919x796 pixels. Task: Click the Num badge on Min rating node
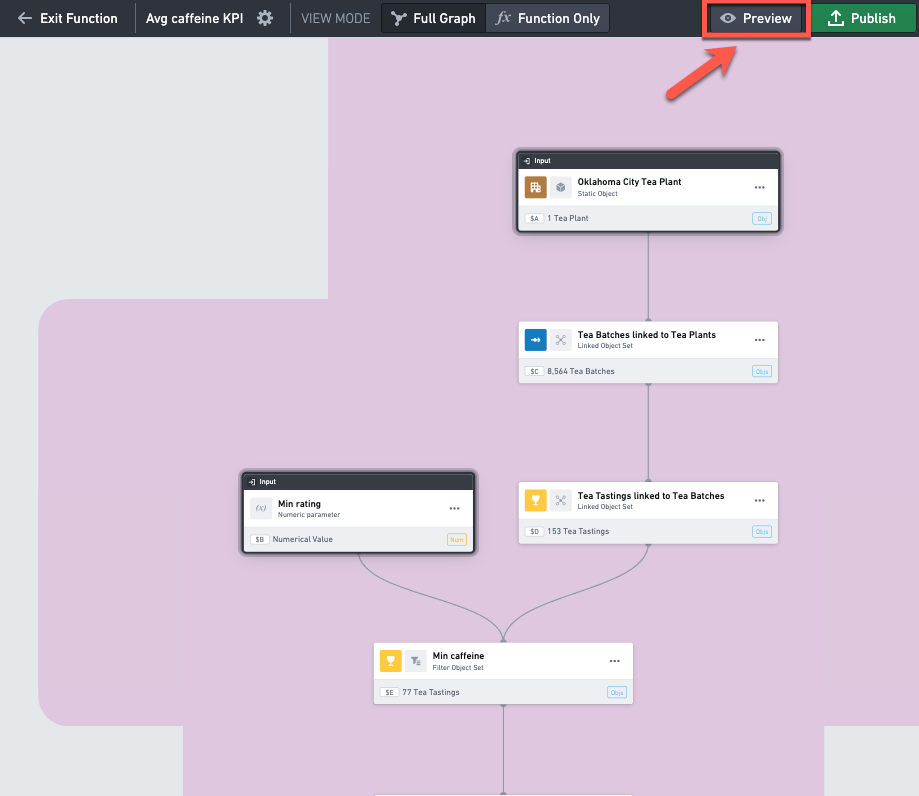click(457, 539)
